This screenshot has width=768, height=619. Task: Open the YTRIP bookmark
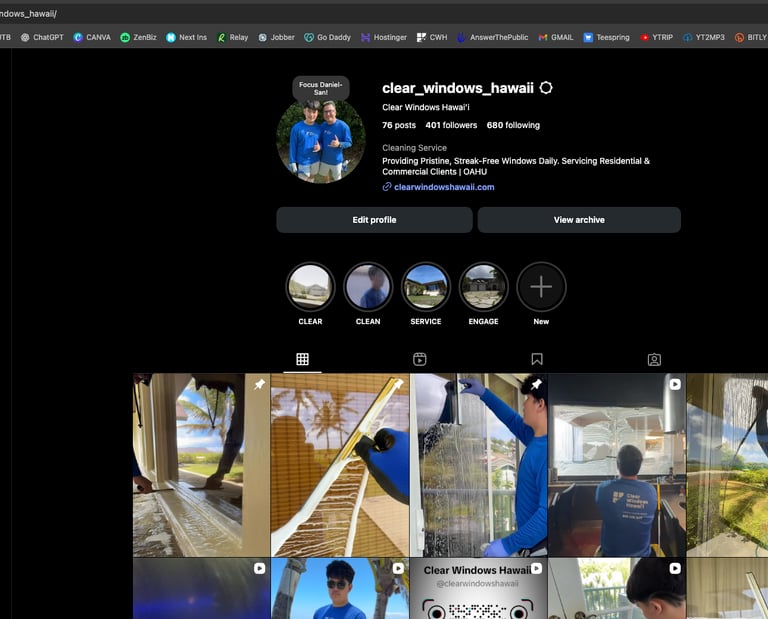pos(656,37)
